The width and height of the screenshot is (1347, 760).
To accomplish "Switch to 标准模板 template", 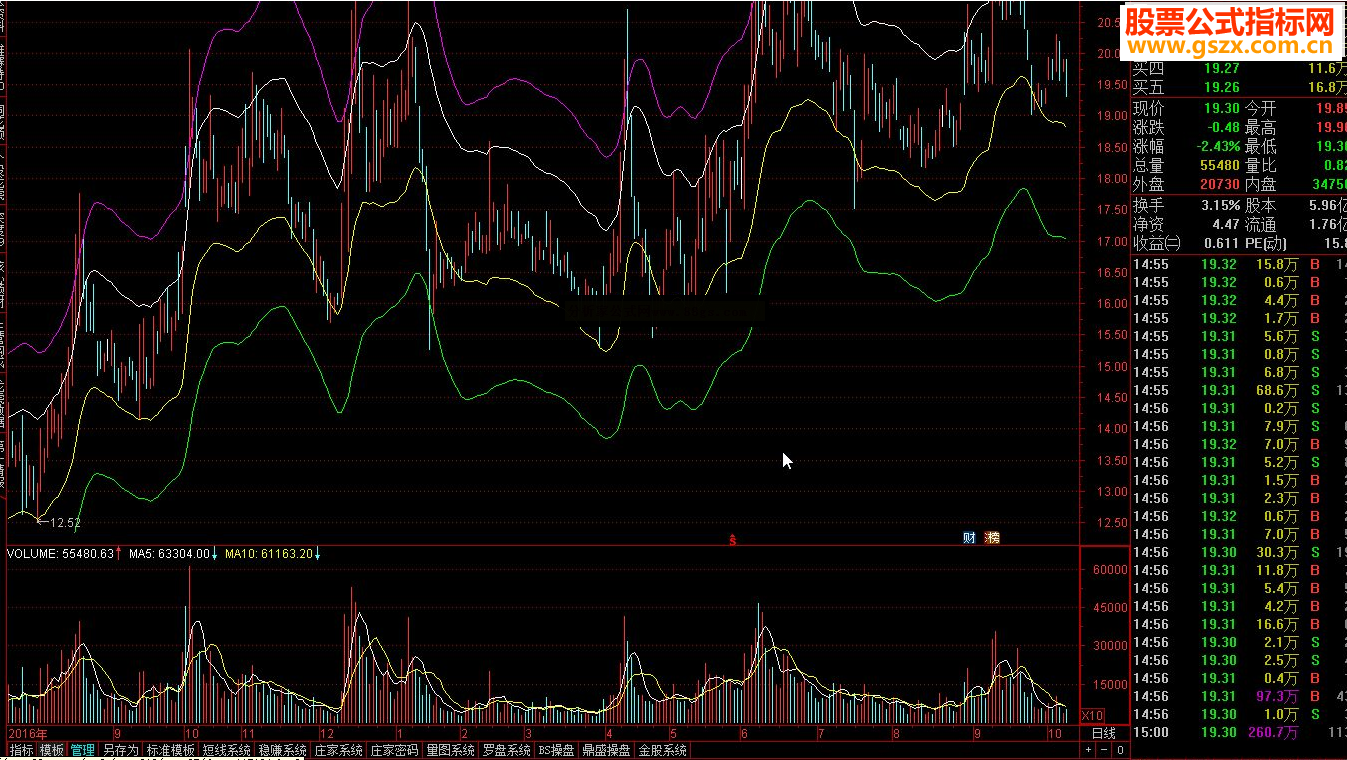I will pyautogui.click(x=170, y=749).
